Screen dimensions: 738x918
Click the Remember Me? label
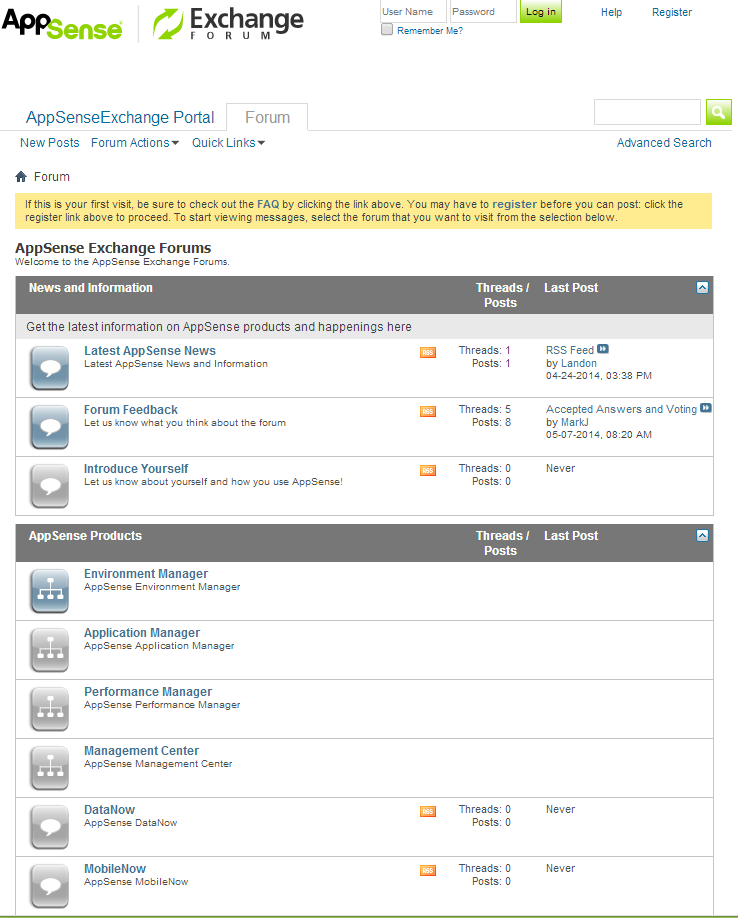430,30
